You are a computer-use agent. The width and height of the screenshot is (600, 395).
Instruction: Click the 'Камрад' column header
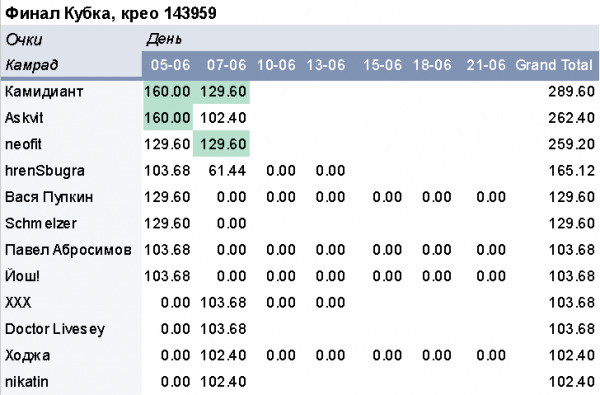[x=31, y=65]
